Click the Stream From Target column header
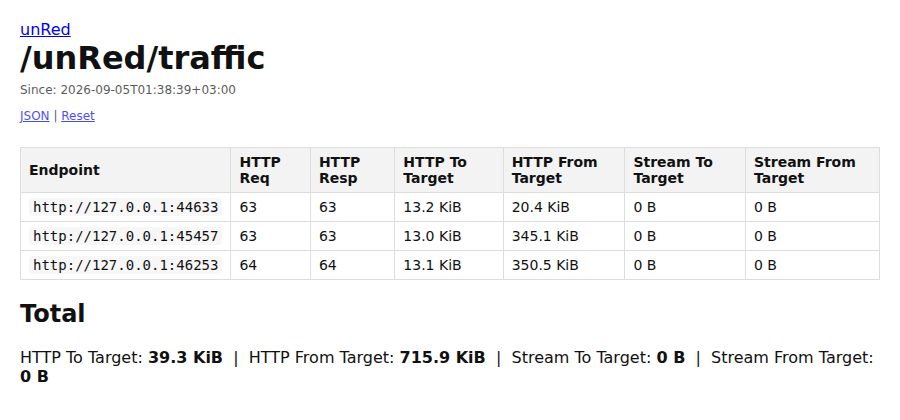 (812, 170)
